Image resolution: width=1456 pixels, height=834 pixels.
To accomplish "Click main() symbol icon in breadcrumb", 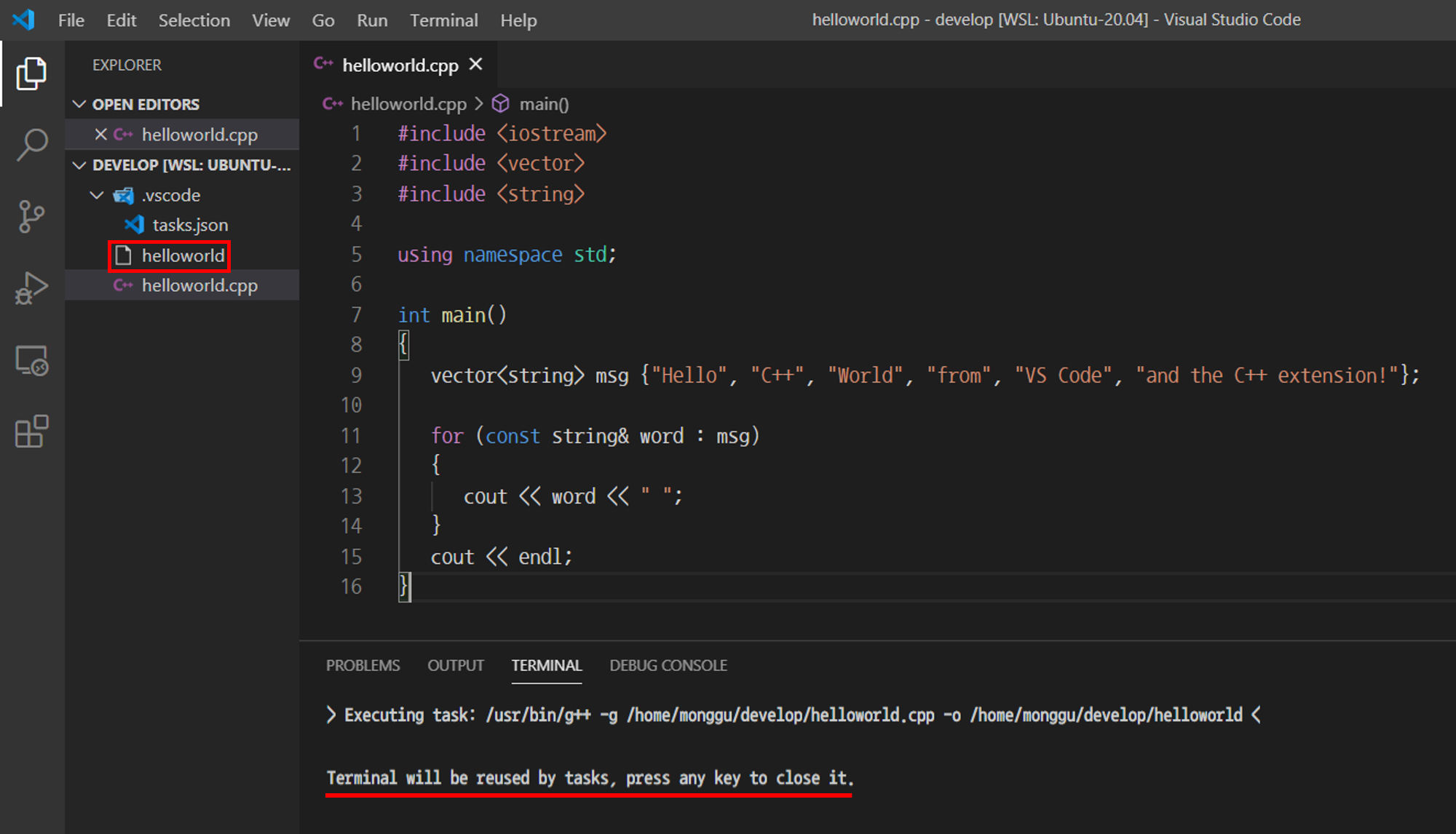I will tap(501, 104).
